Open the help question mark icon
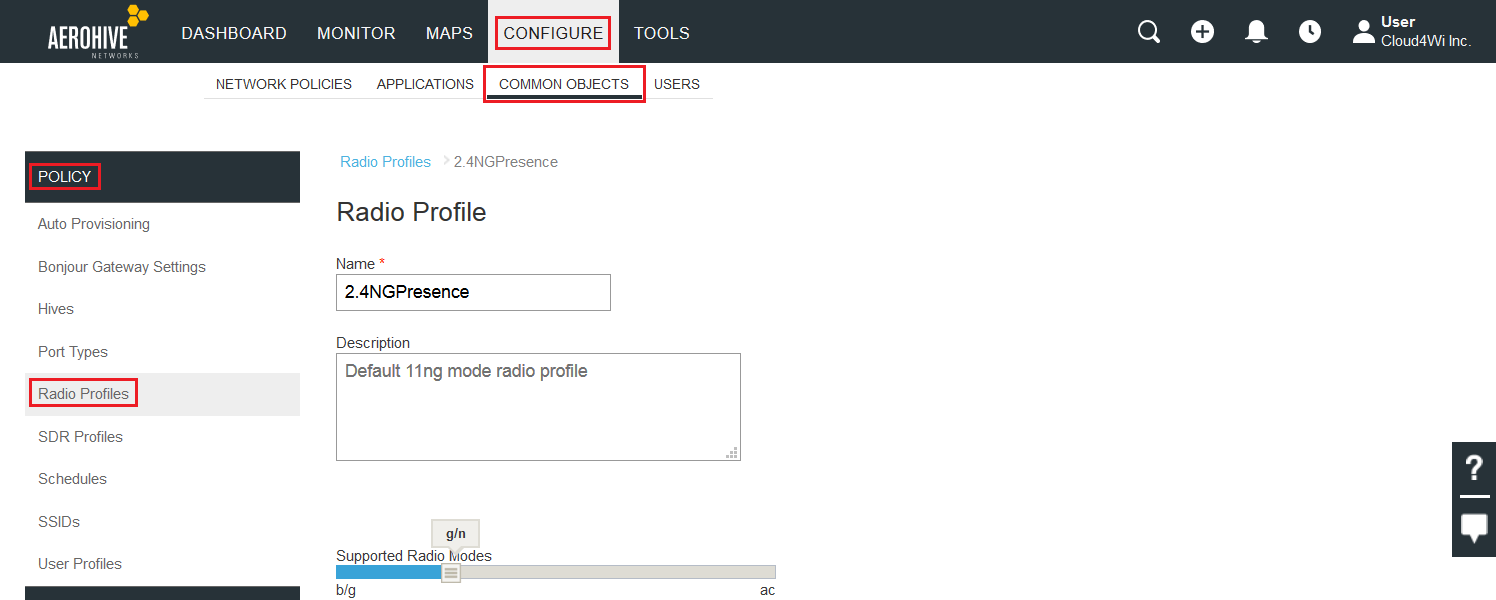The height and width of the screenshot is (600, 1496). (1474, 468)
